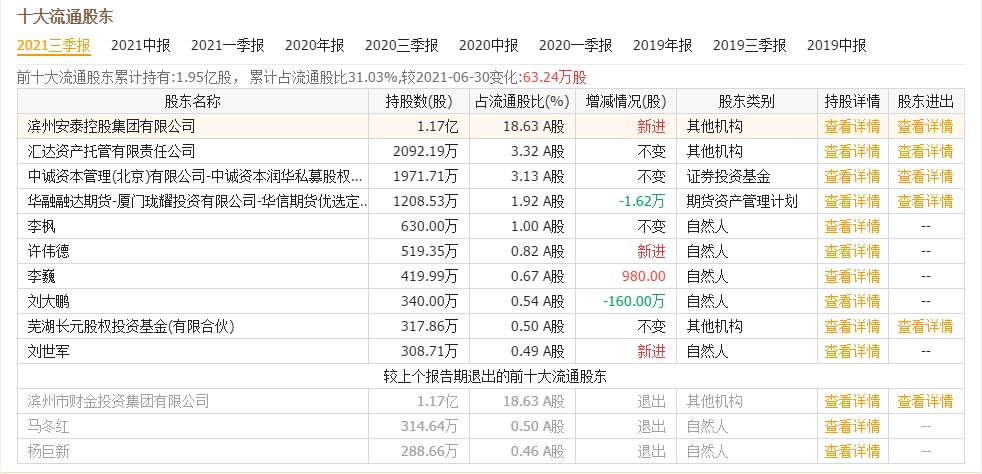This screenshot has height=474, width=982.
Task: Open the 2020三季报 tab
Action: coord(401,45)
